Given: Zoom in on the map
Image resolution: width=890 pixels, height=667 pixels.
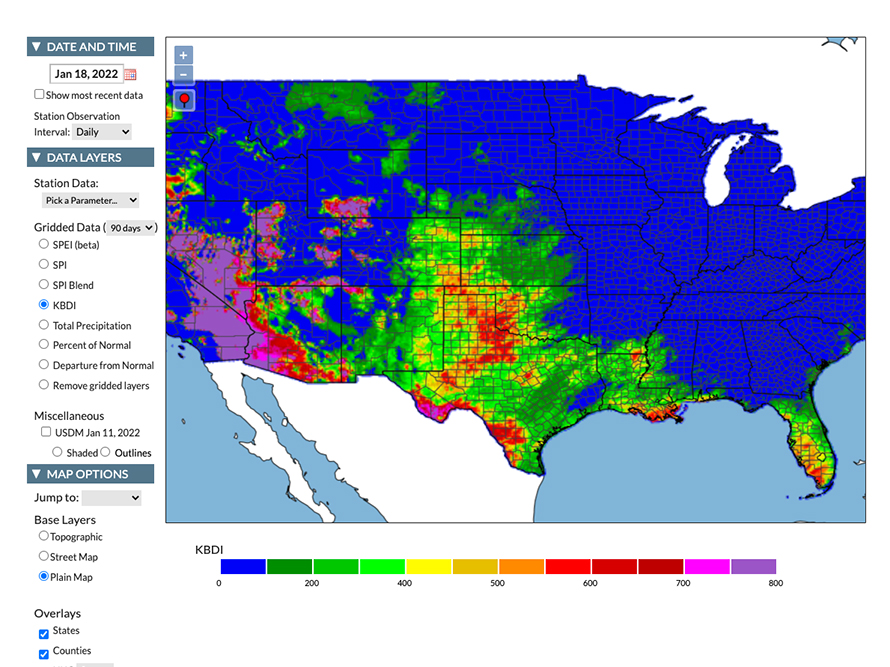Looking at the screenshot, I should pos(183,54).
